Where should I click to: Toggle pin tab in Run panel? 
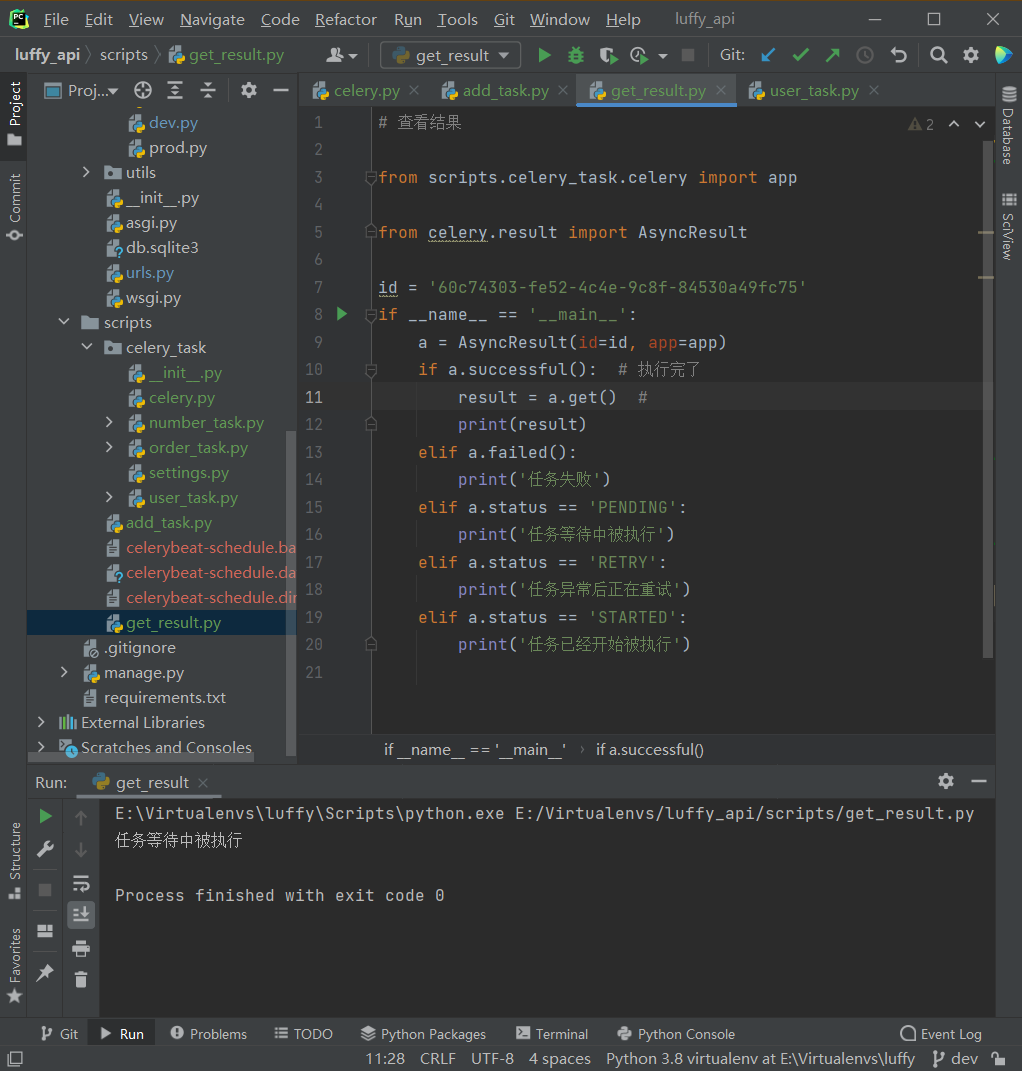pyautogui.click(x=45, y=972)
